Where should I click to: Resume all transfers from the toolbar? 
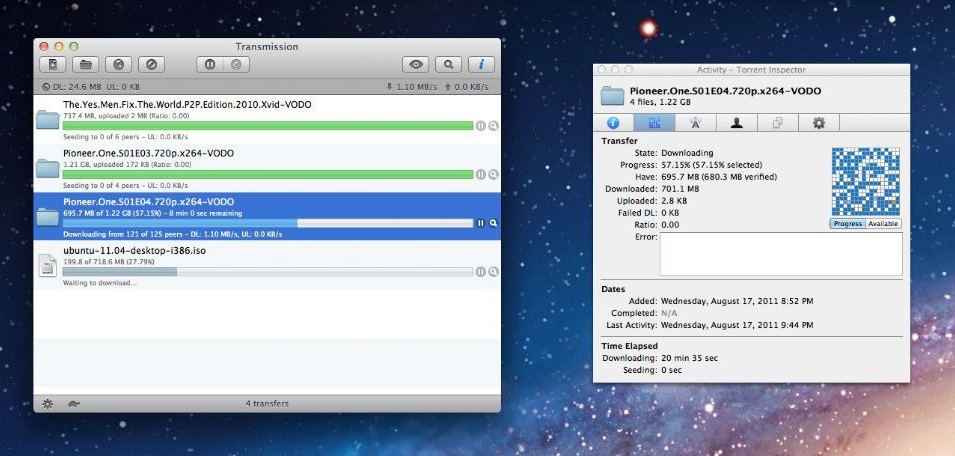(236, 64)
